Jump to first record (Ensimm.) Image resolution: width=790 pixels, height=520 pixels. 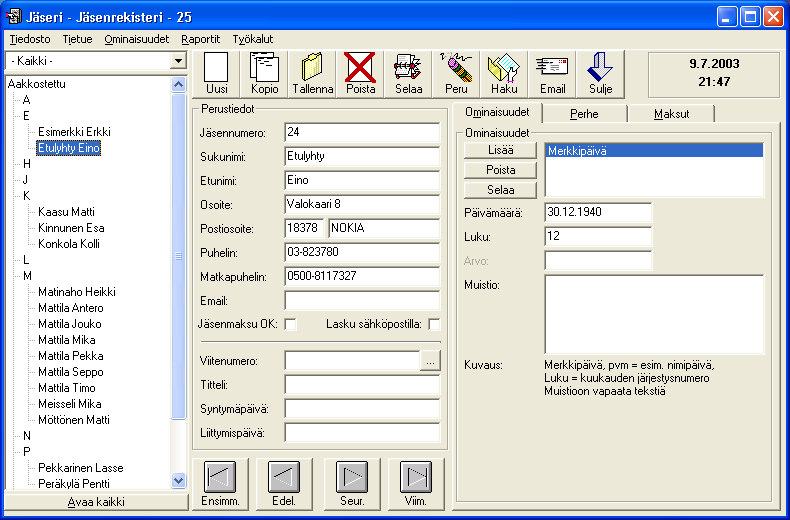[x=220, y=484]
